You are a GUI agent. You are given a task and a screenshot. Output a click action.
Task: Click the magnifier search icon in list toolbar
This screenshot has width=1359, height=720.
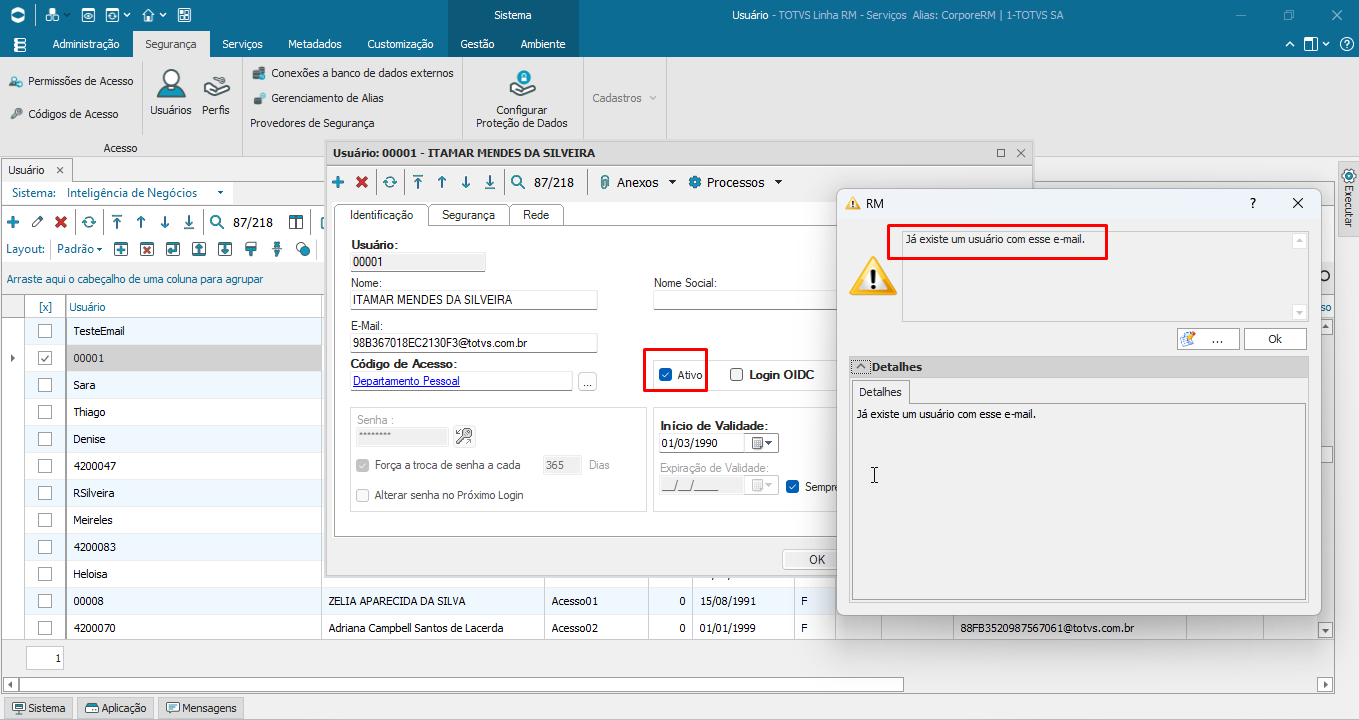click(x=216, y=222)
